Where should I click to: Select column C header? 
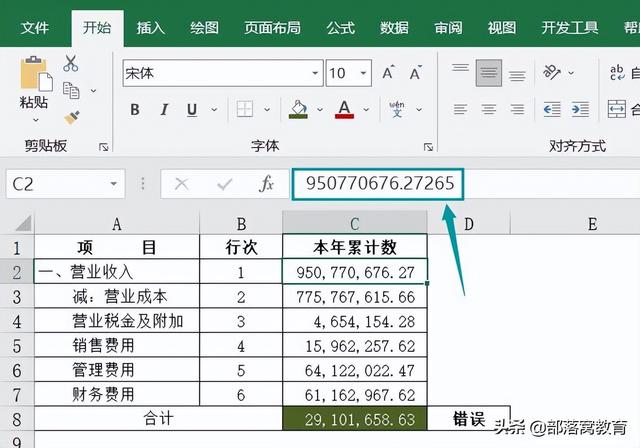(355, 224)
